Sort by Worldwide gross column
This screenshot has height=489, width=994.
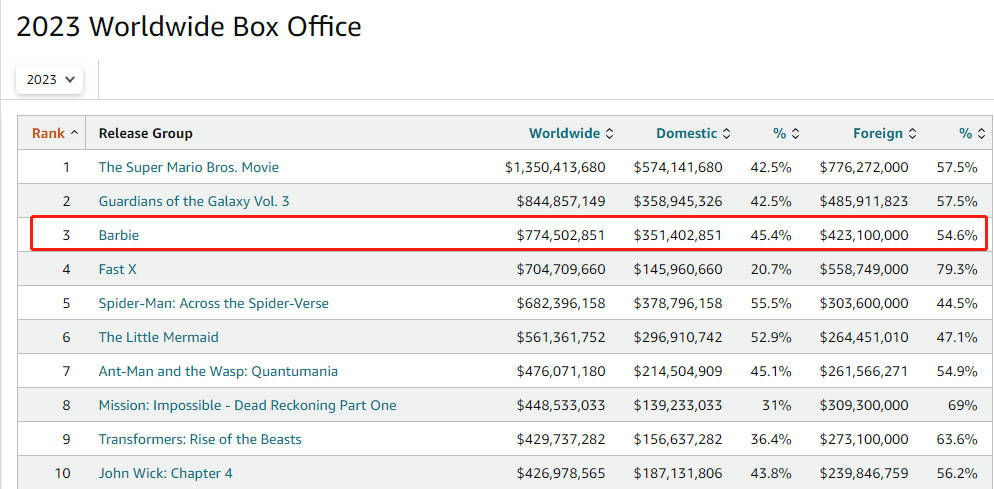click(x=565, y=133)
